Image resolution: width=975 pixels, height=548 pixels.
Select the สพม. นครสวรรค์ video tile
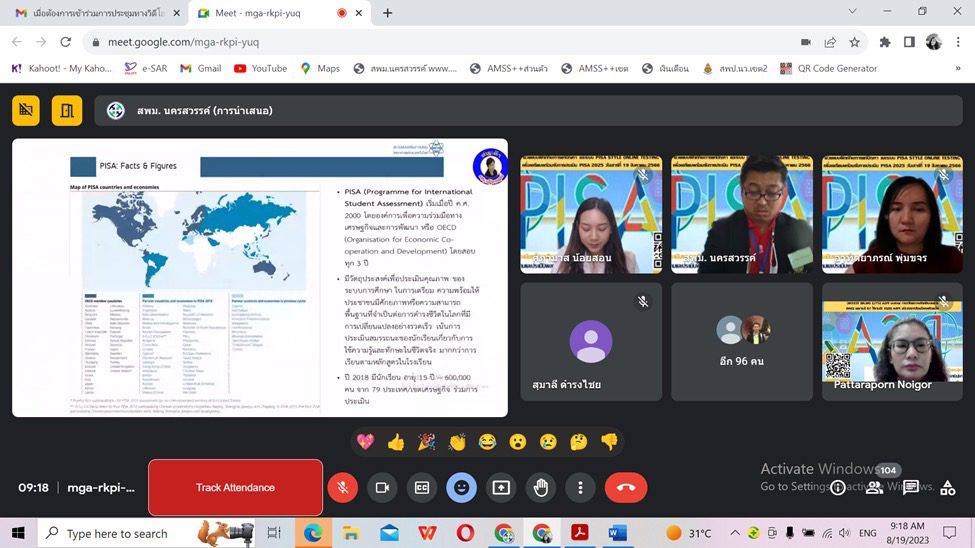click(x=742, y=215)
